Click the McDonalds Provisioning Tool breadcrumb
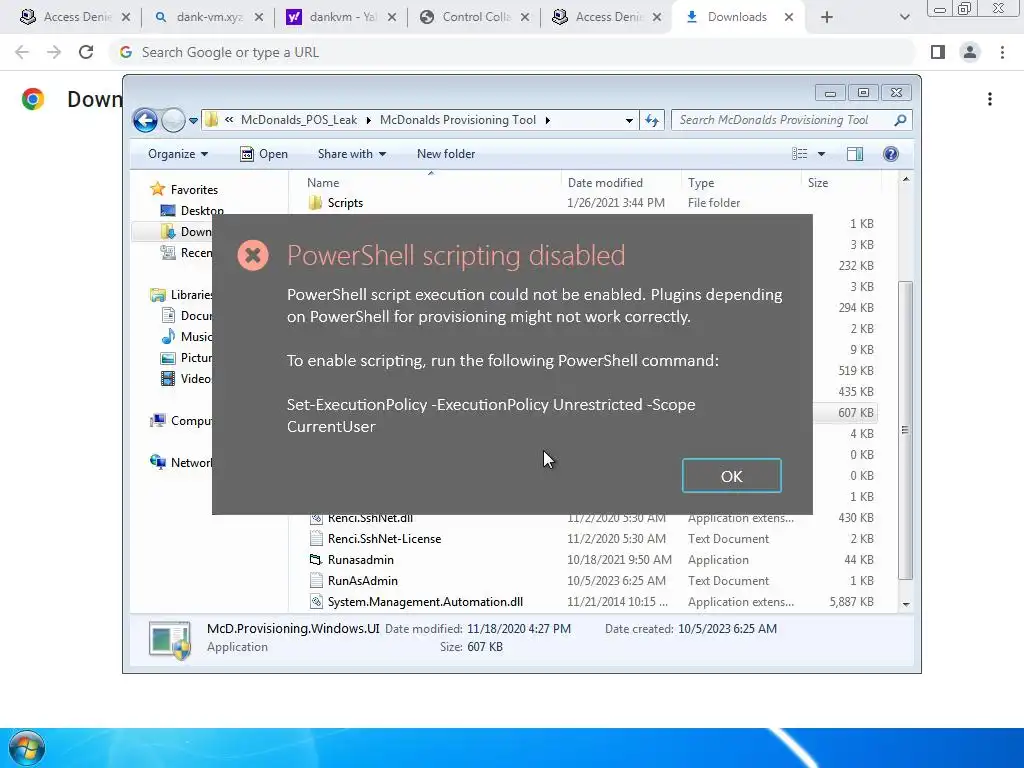1024x768 pixels. [x=458, y=120]
